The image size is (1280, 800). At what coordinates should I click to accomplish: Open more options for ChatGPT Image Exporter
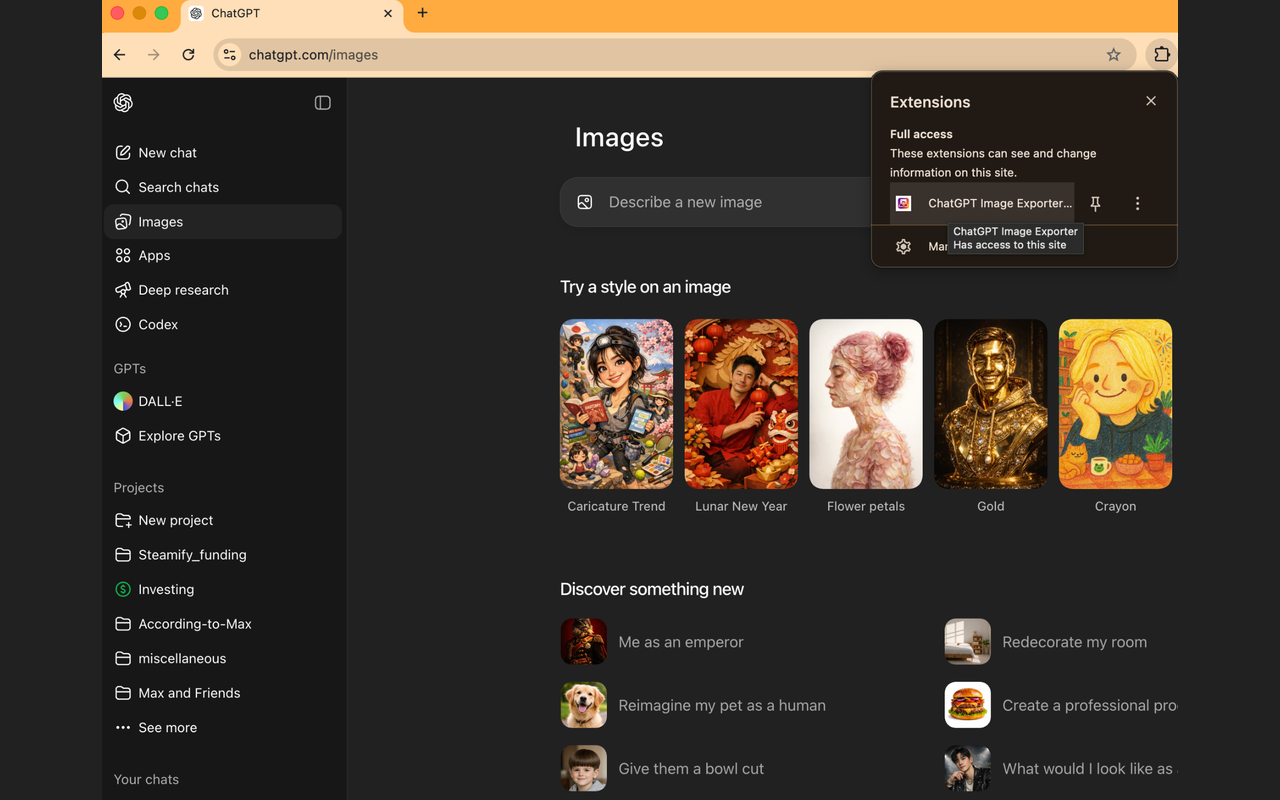(1137, 203)
